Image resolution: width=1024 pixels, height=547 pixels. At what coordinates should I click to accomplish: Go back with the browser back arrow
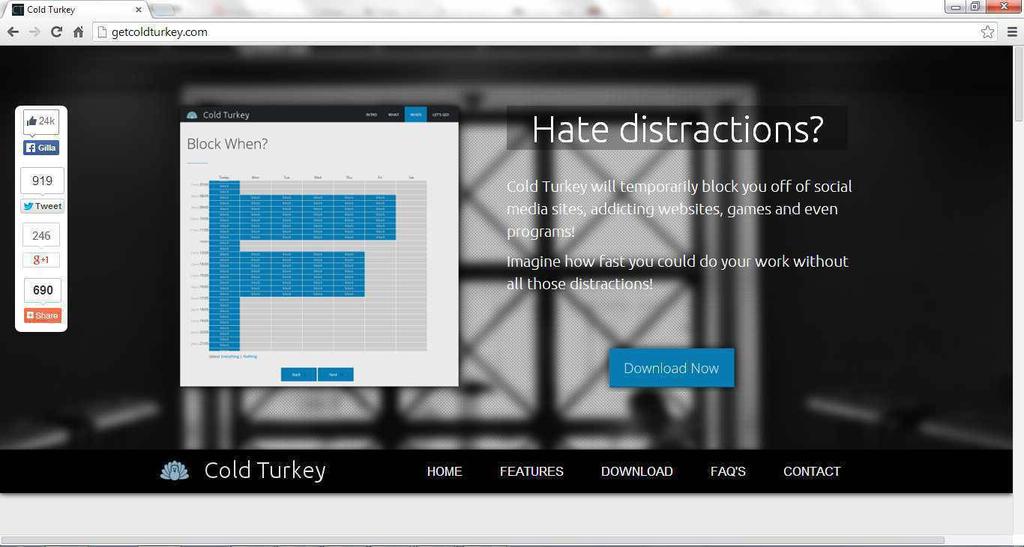pos(12,32)
